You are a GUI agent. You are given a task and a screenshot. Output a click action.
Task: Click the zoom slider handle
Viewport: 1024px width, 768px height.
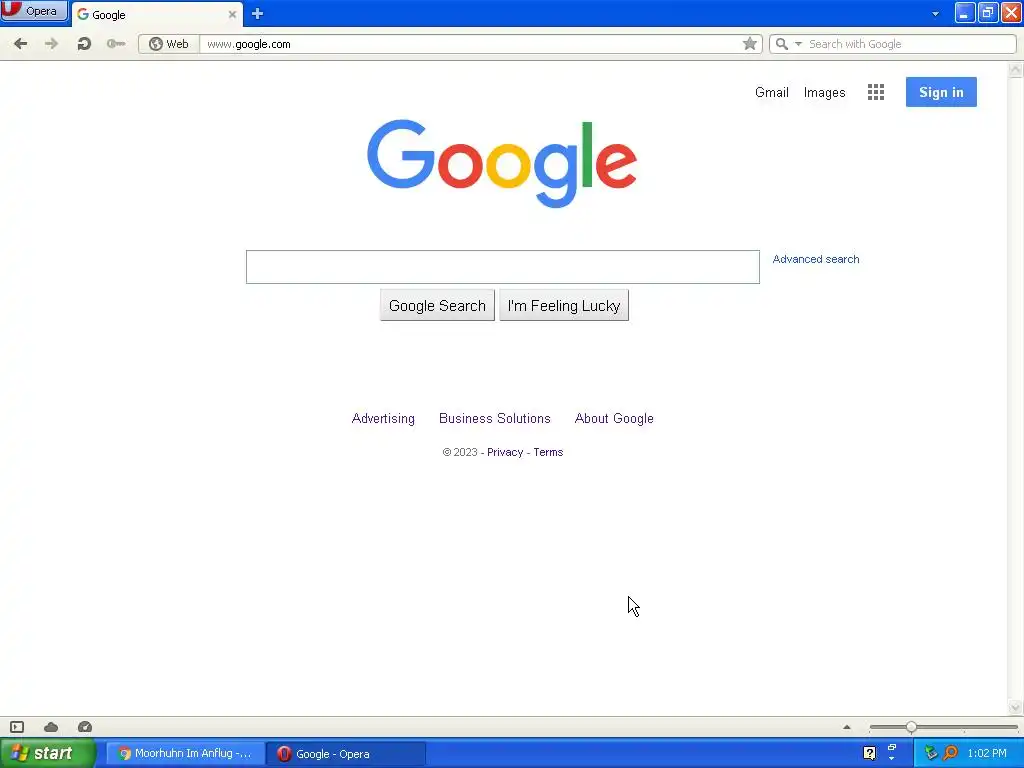tap(911, 727)
